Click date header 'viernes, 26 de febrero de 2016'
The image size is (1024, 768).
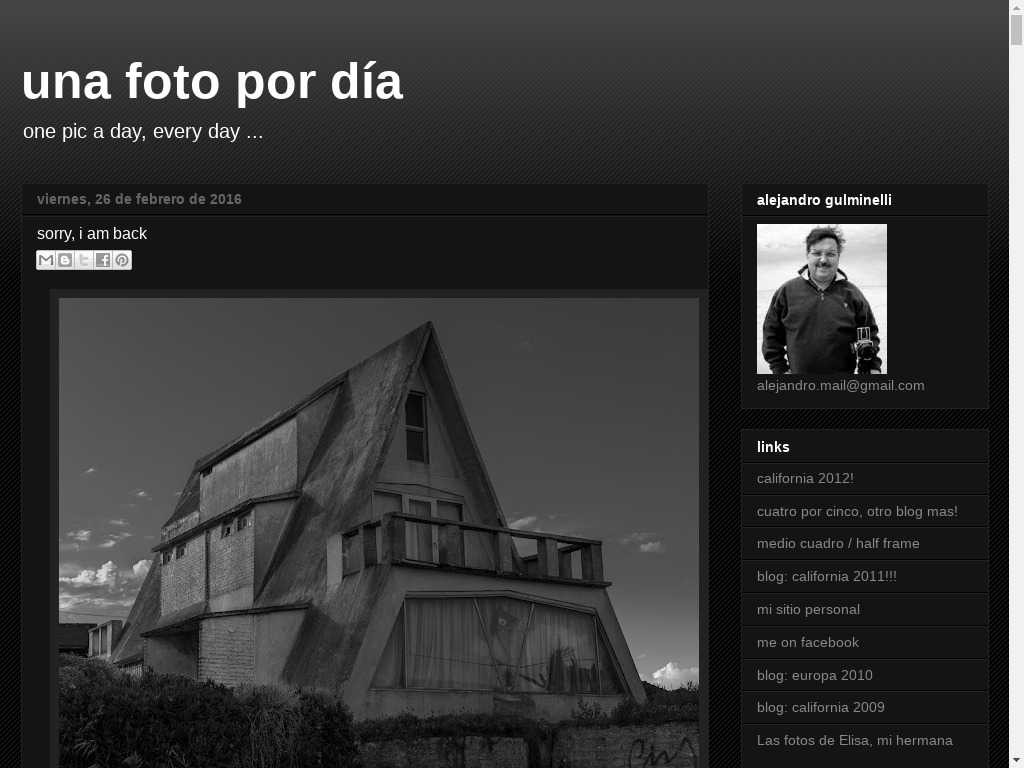139,199
